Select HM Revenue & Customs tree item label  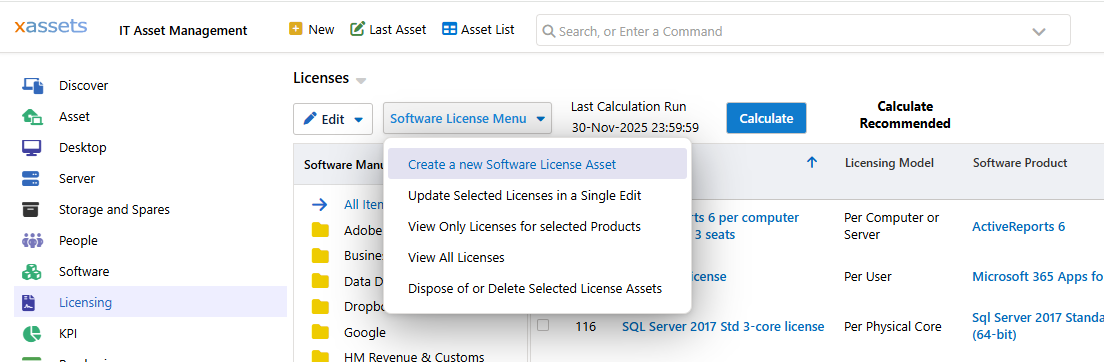pyautogui.click(x=414, y=356)
